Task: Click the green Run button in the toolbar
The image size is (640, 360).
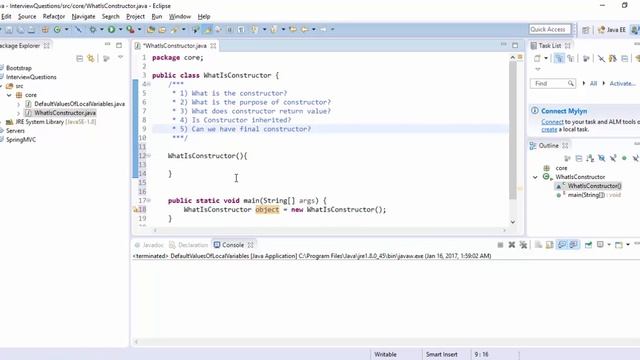Action: (111, 29)
